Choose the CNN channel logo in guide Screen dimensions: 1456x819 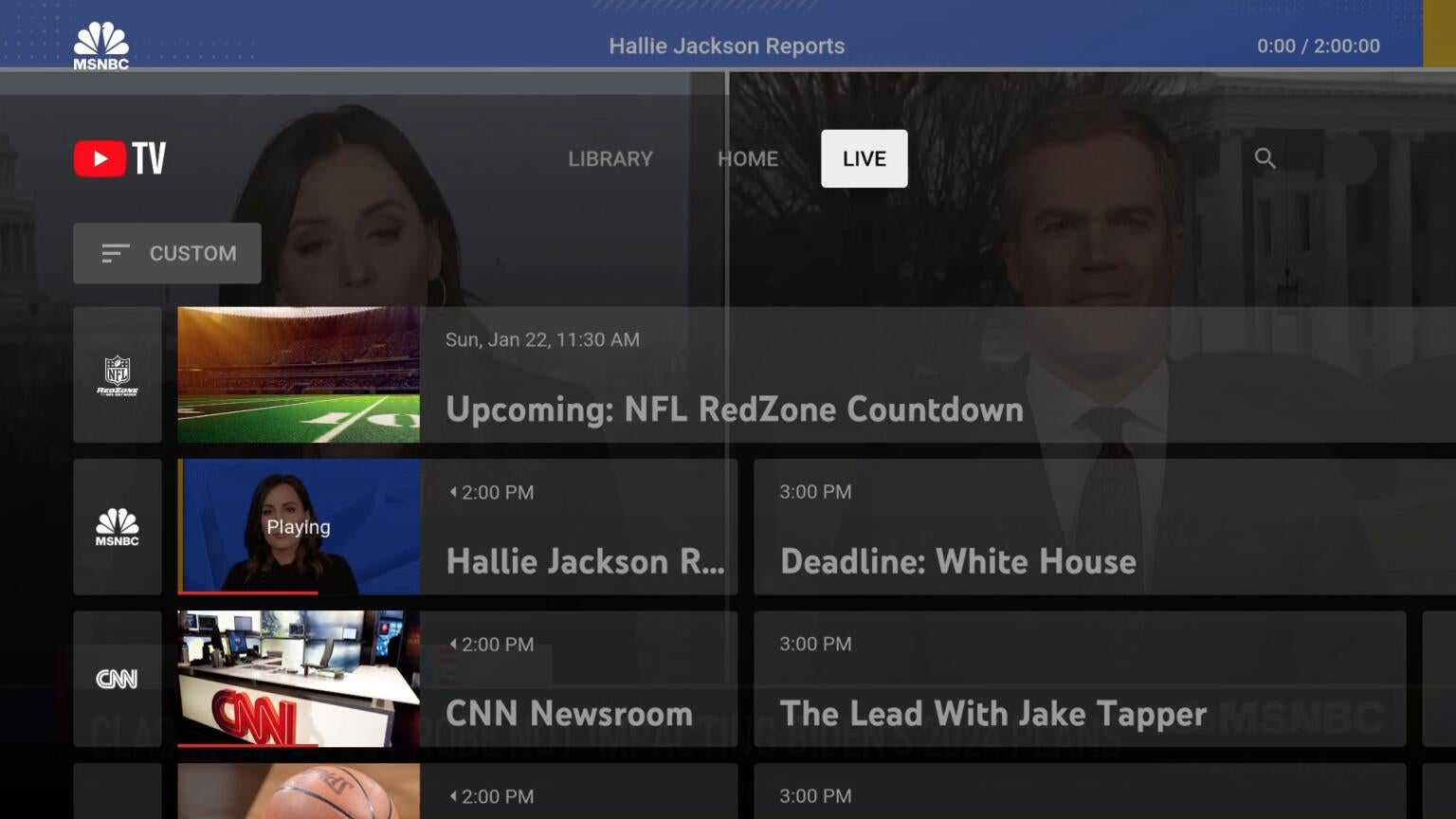click(118, 679)
